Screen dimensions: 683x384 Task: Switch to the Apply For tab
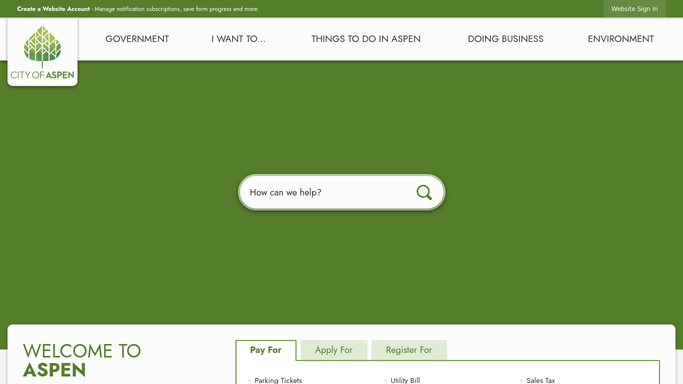tap(334, 350)
